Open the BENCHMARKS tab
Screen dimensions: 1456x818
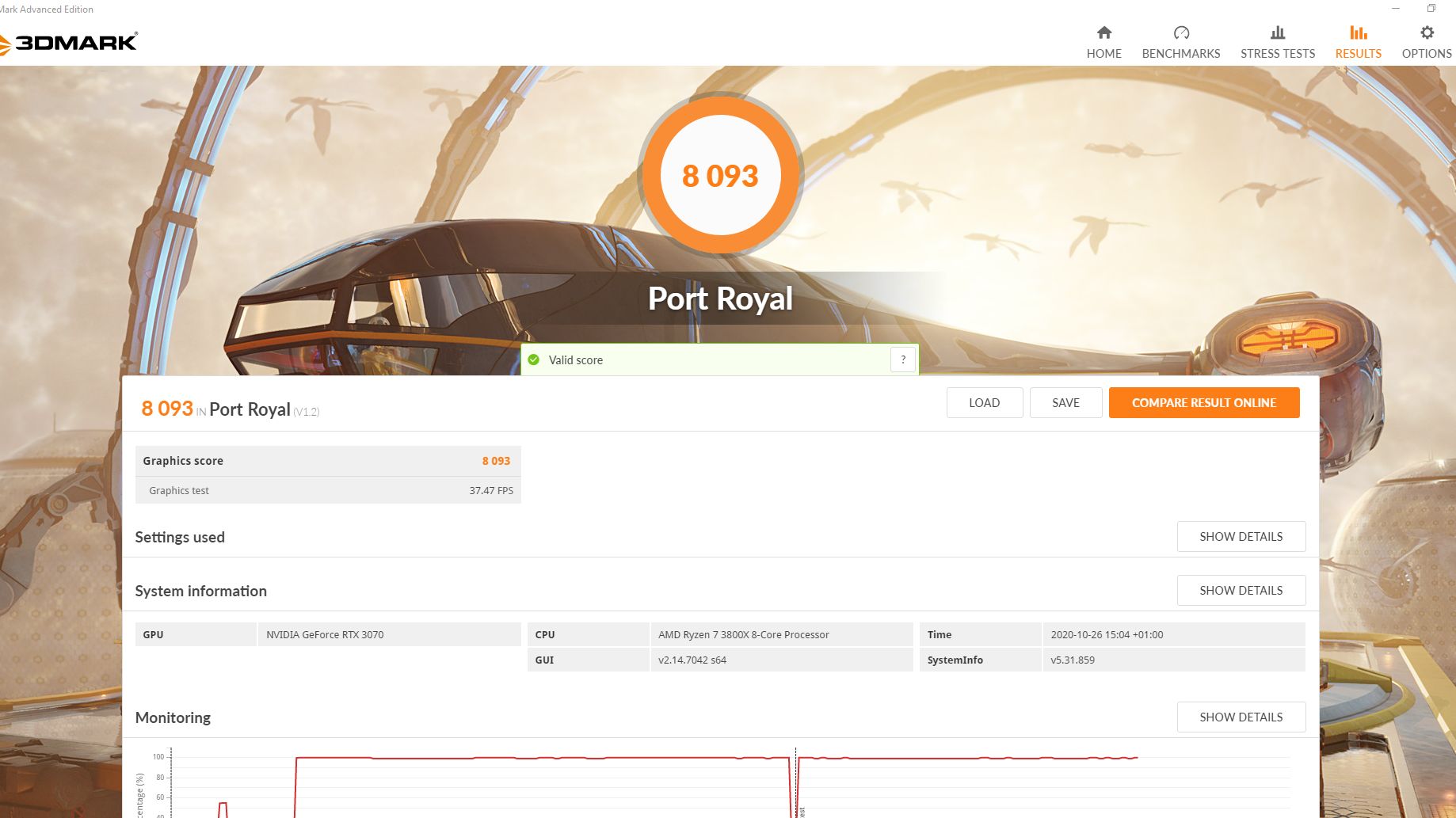(1180, 53)
